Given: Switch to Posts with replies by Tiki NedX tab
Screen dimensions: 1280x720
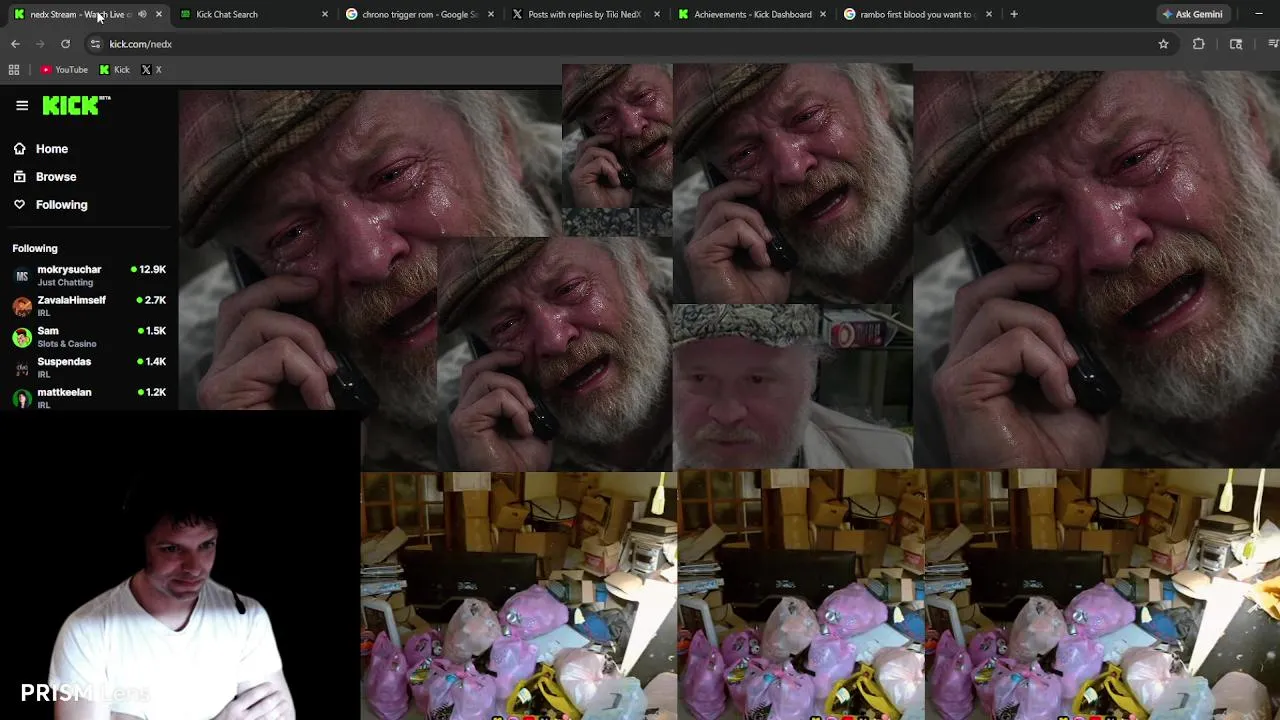Looking at the screenshot, I should (584, 14).
